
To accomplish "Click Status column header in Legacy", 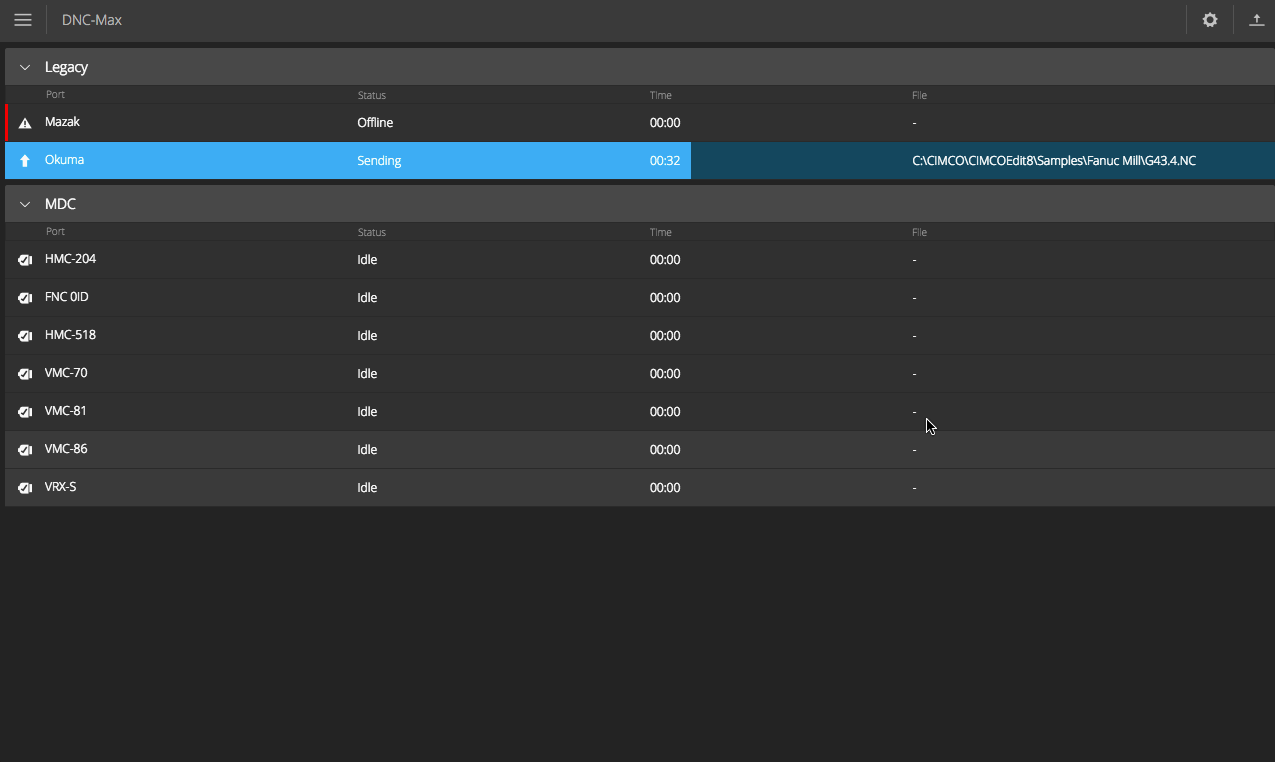I will (x=372, y=95).
